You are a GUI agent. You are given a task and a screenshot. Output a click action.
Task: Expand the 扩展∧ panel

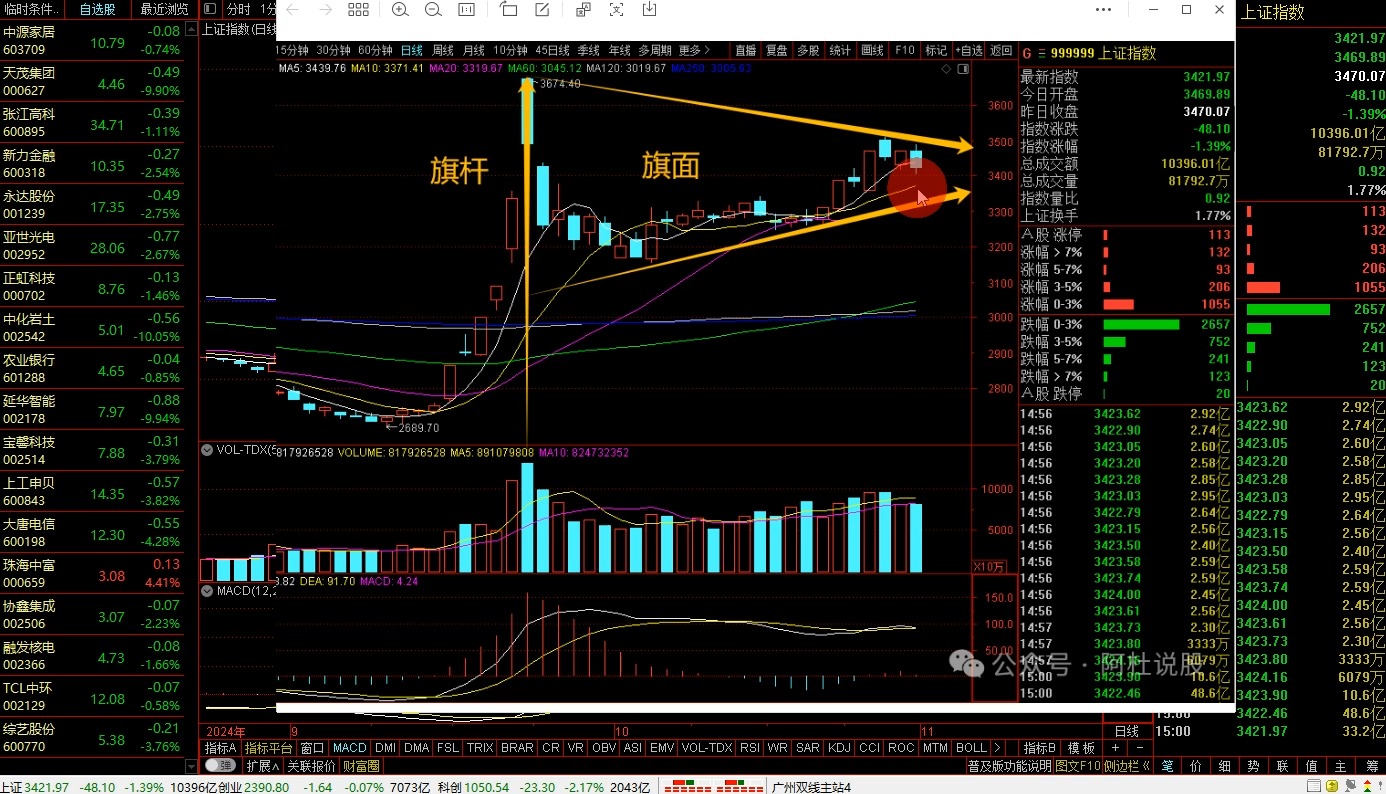(262, 766)
